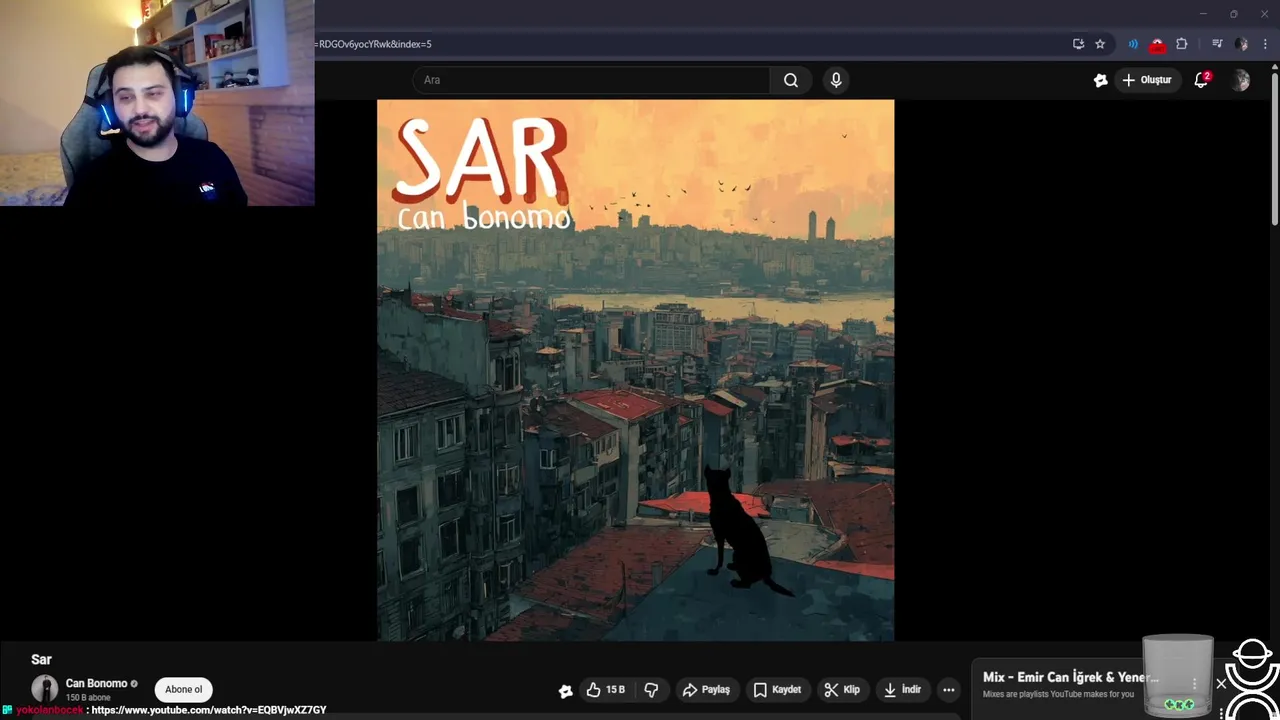Bookmark this page with star icon
This screenshot has width=1280, height=720.
(1100, 44)
